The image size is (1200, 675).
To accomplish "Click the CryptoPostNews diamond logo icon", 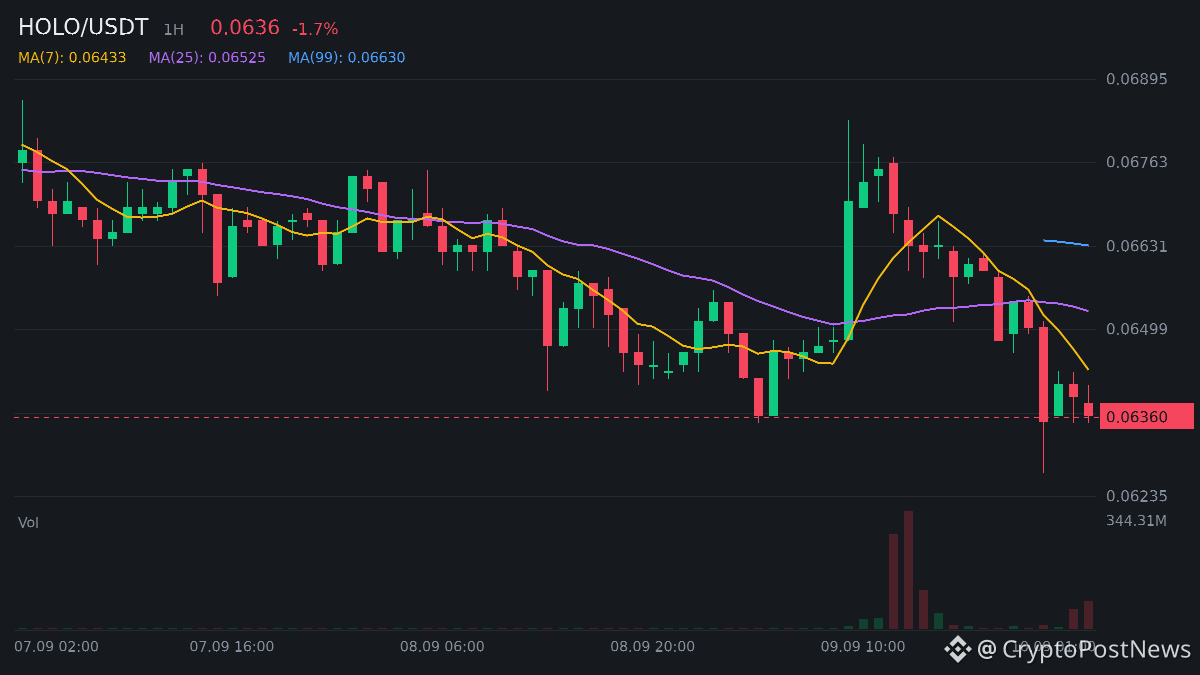I will tap(958, 650).
